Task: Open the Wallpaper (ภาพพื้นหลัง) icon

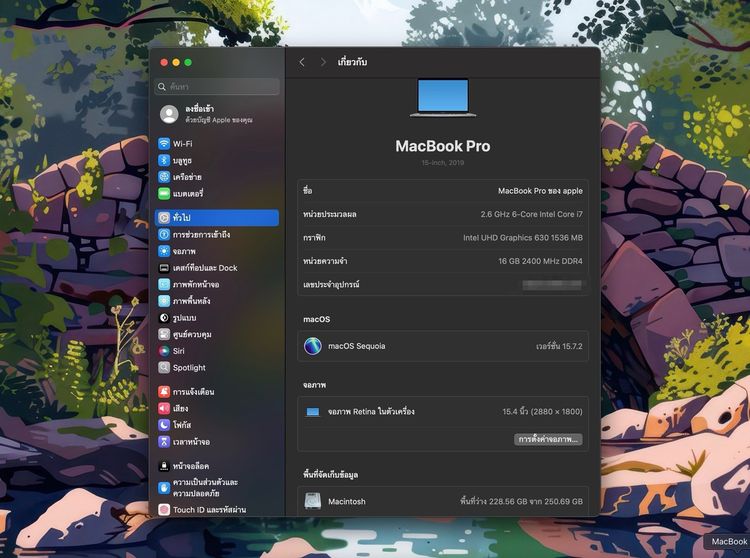Action: [x=164, y=301]
